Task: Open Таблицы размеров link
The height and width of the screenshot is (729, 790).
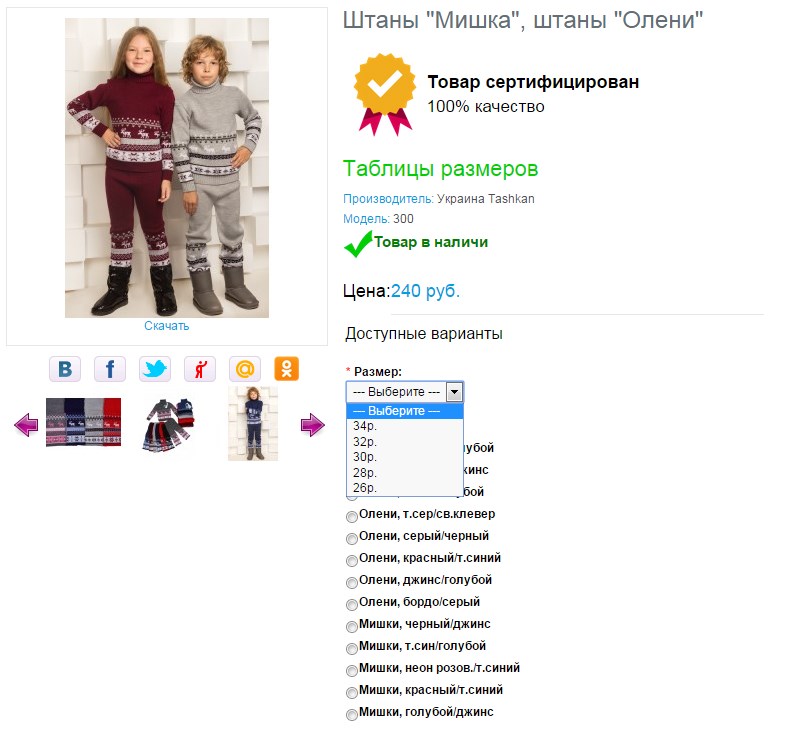Action: 440,169
